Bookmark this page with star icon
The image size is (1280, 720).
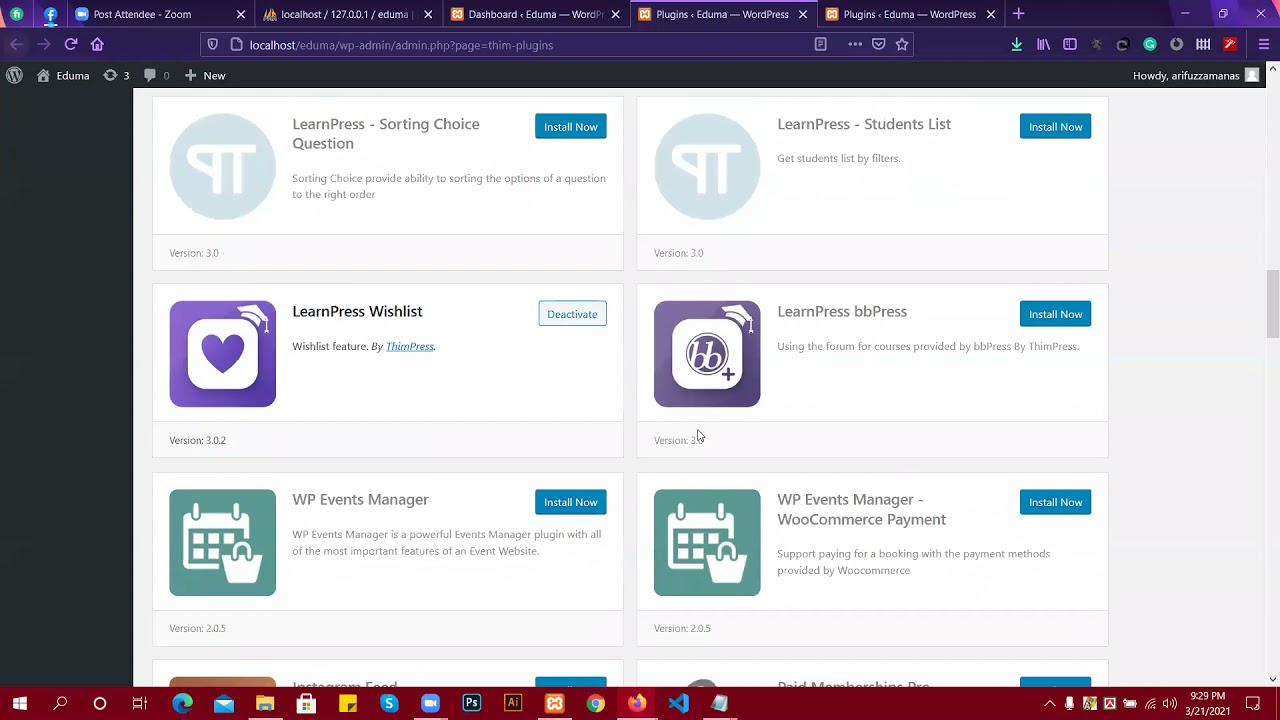point(902,44)
